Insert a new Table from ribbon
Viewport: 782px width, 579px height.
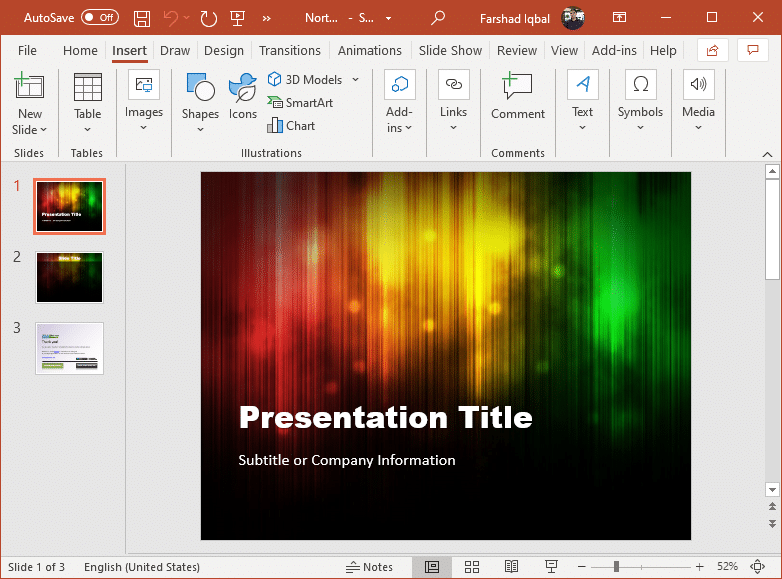coord(88,103)
